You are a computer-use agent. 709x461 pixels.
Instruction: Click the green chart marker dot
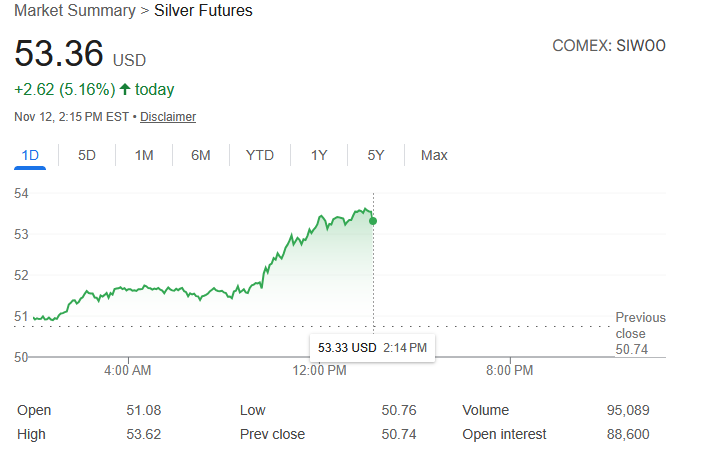pyautogui.click(x=373, y=220)
